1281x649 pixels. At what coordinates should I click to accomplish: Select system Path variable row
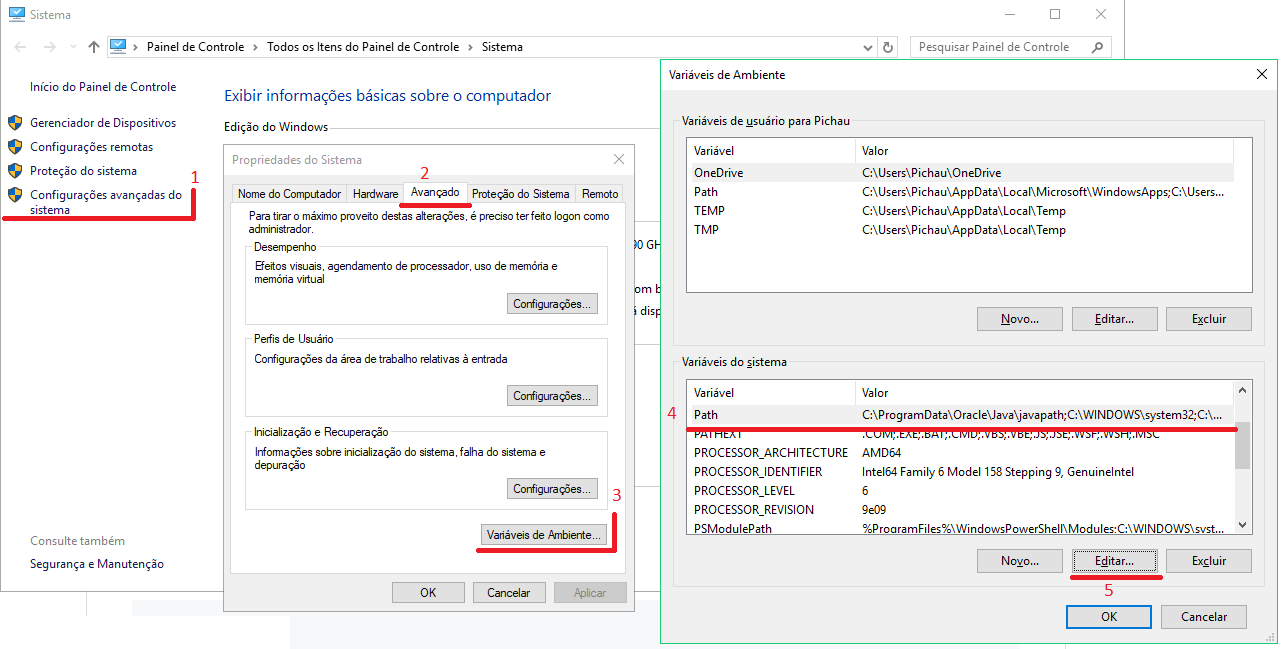pos(961,415)
